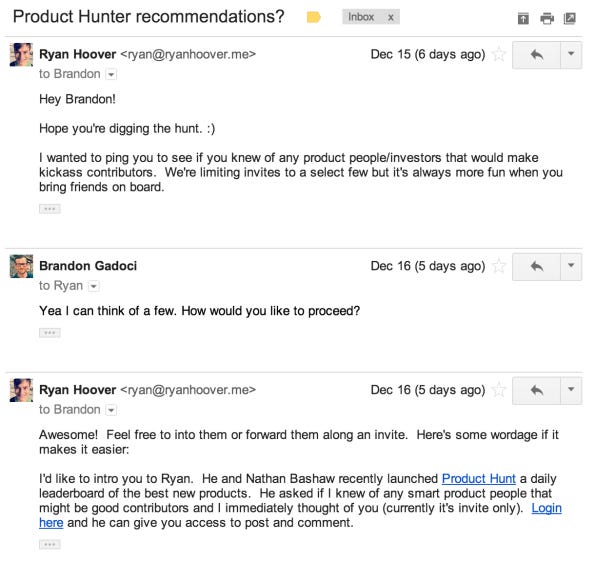The height and width of the screenshot is (562, 596).
Task: Open the Product Hunt link
Action: pos(478,478)
